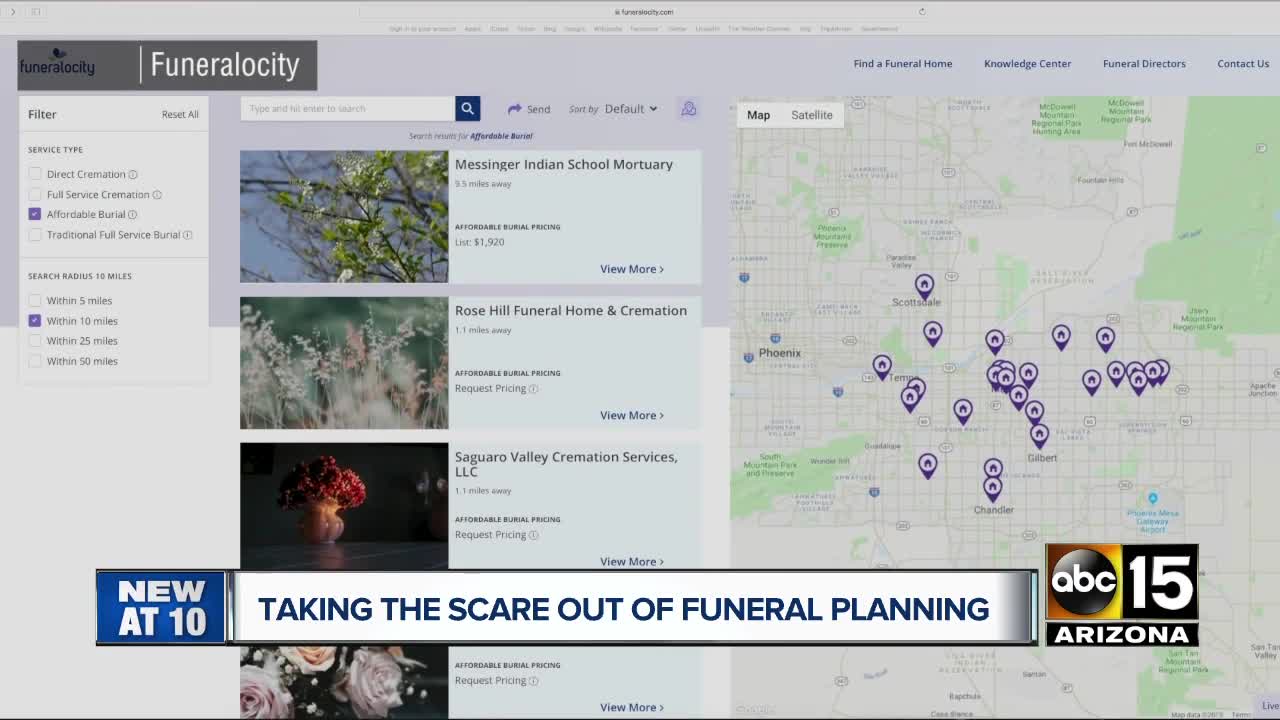Open Find a Funeral Home menu
This screenshot has width=1280, height=720.
tap(903, 64)
